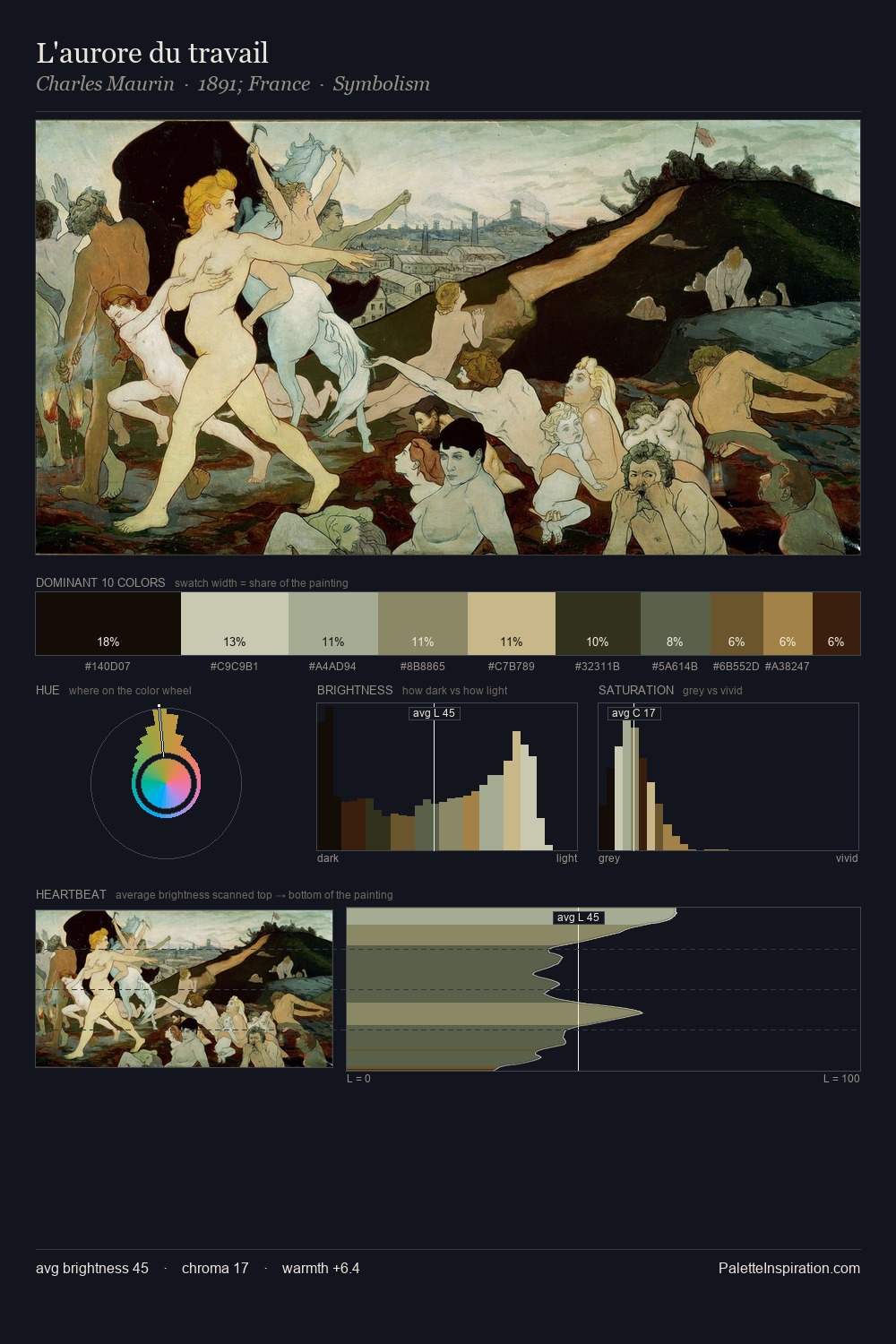This screenshot has width=896, height=1344.
Task: Click the L = 0 axis label
Action: [x=358, y=1079]
